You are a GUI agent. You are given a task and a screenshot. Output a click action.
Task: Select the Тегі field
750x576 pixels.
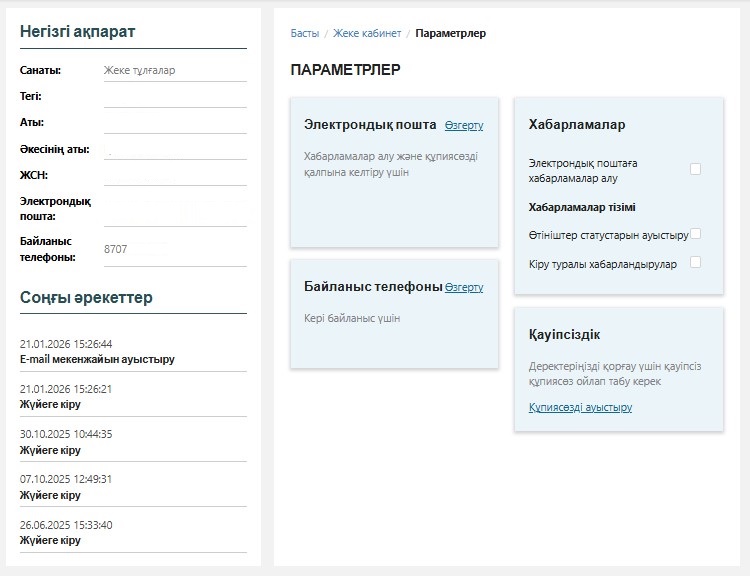click(x=174, y=97)
